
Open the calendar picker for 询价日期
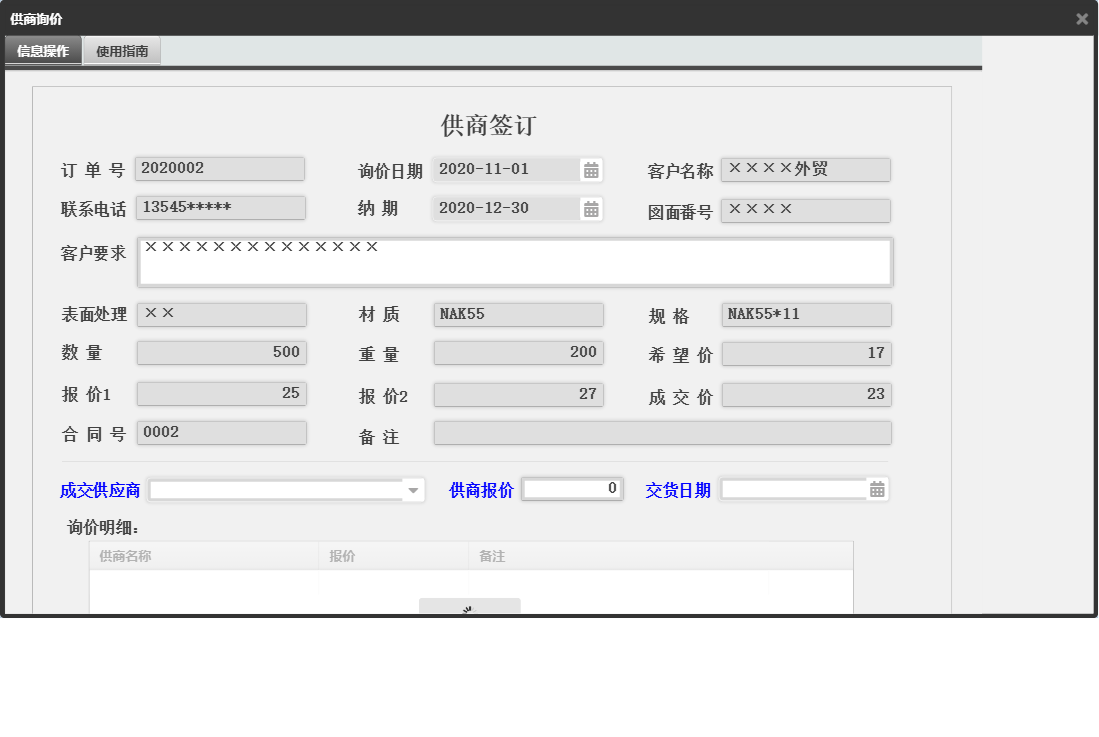tap(591, 169)
